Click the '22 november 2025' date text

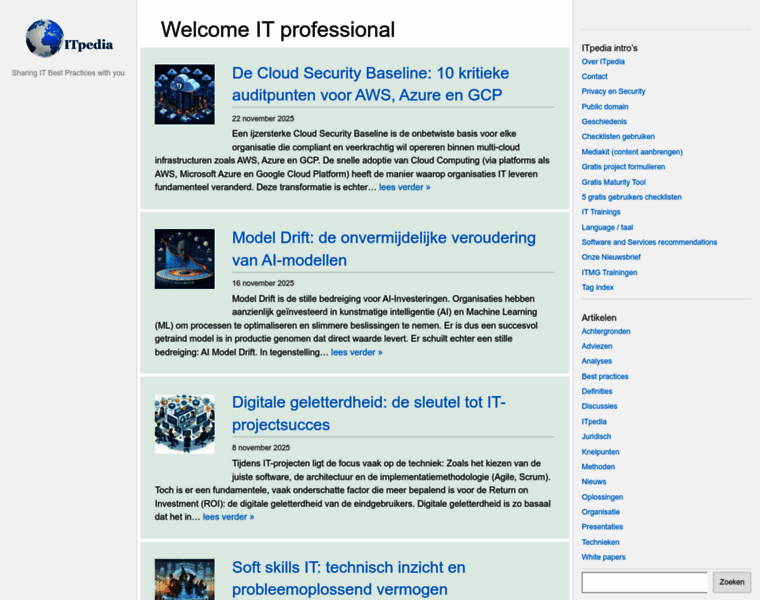click(x=263, y=119)
